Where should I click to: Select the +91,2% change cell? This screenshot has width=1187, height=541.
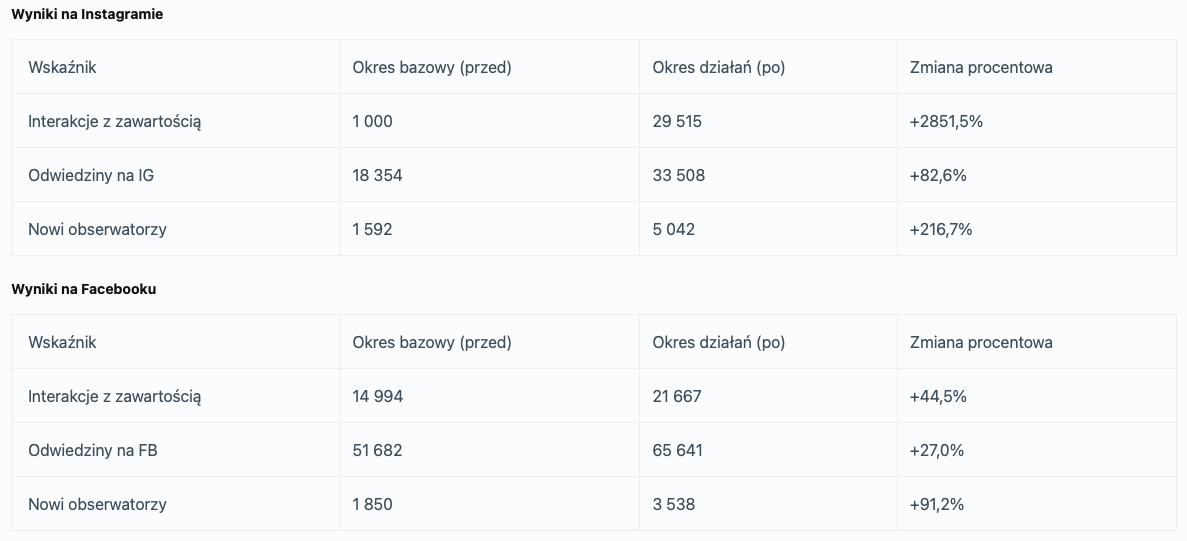tap(937, 504)
